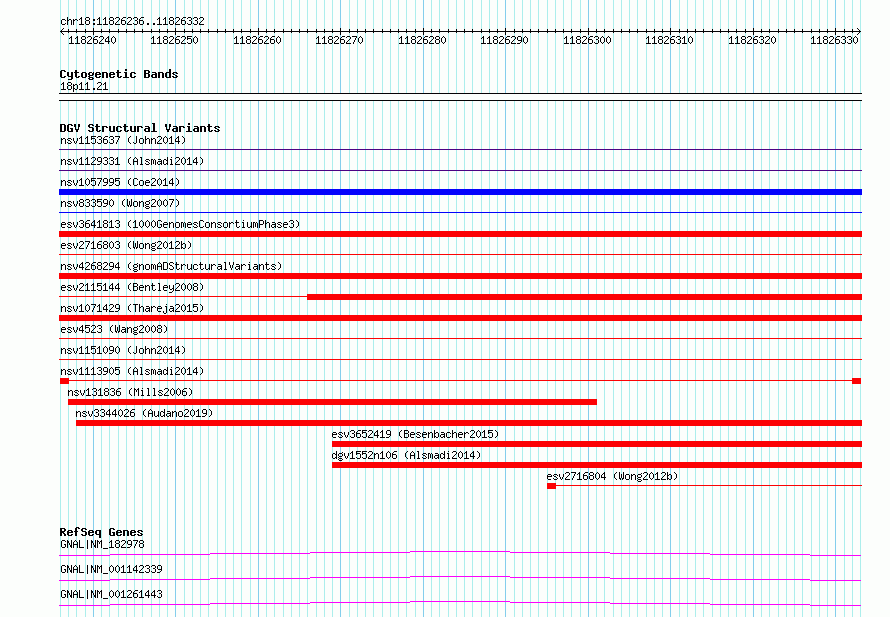Click ruler position 11826260
Viewport: 890px width, 617px height.
257,40
